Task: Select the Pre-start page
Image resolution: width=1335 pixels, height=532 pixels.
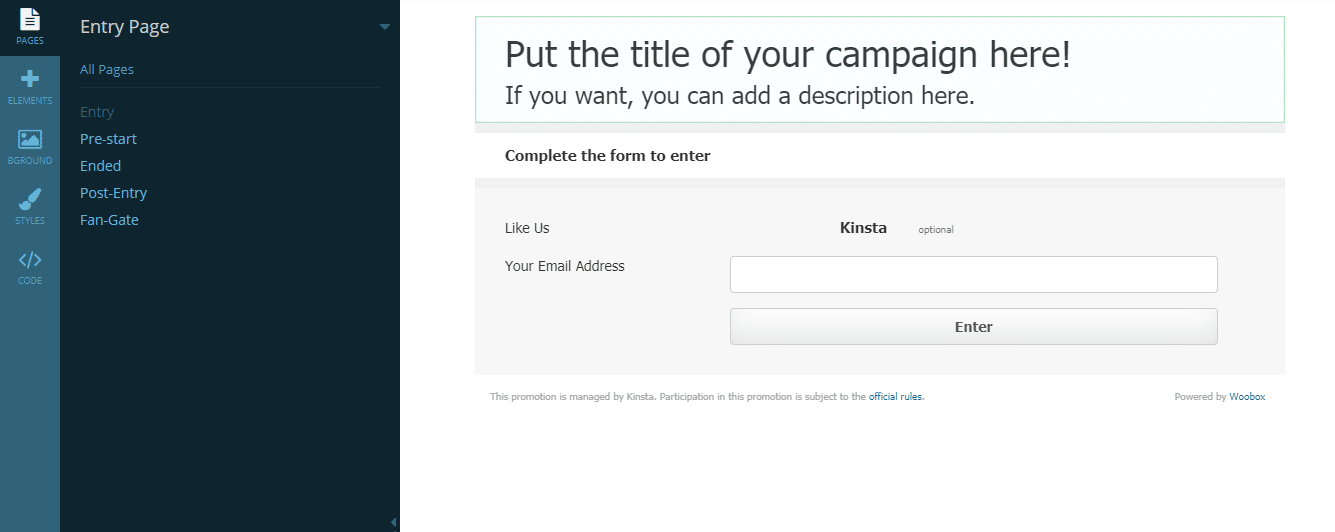Action: coord(108,139)
